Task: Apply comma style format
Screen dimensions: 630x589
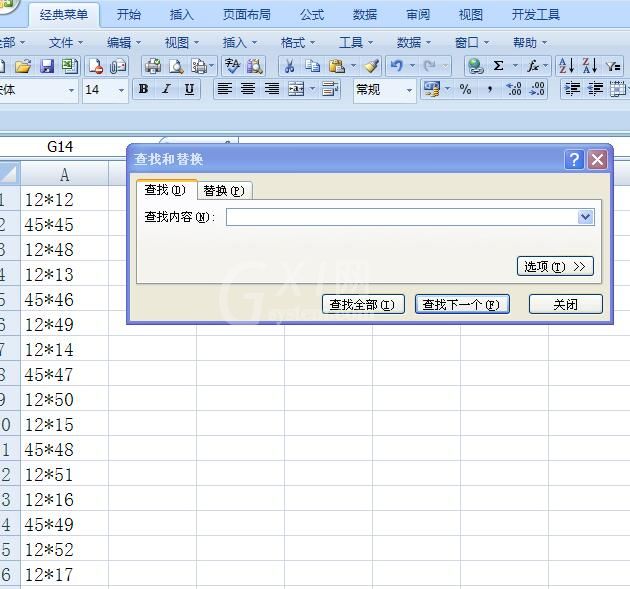Action: point(489,89)
